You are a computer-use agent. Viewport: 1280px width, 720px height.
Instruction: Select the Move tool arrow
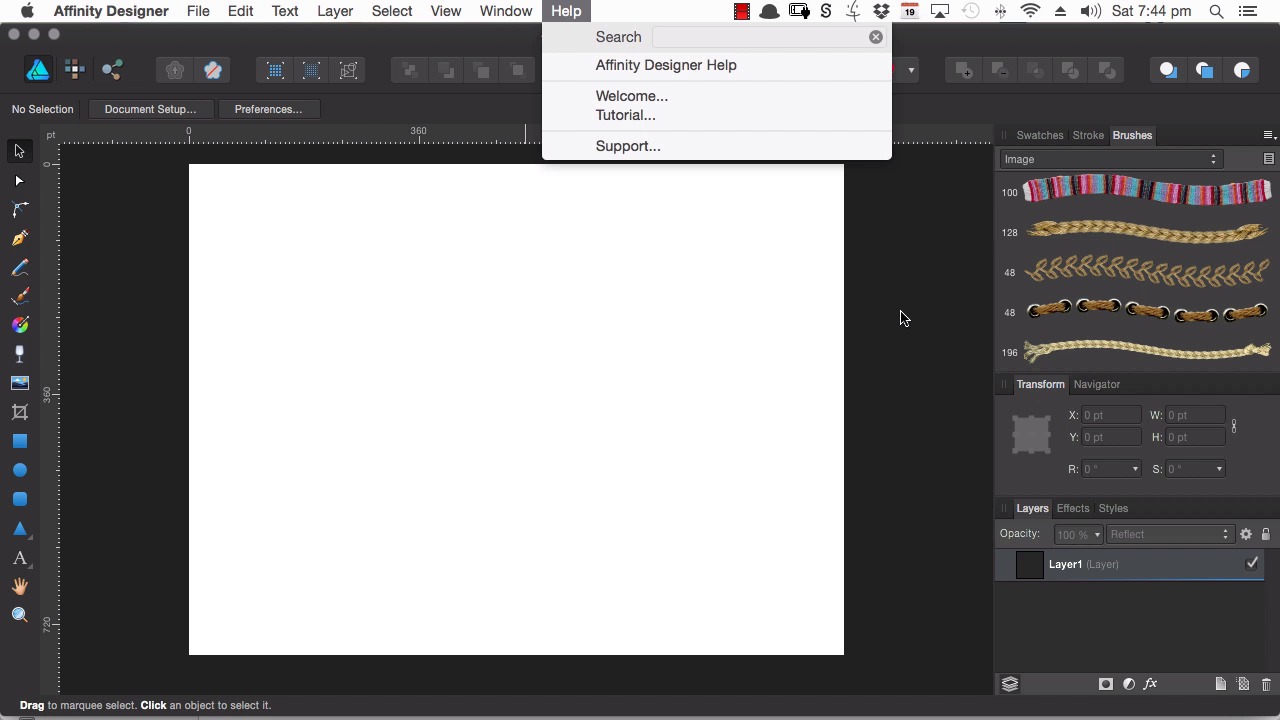[19, 151]
